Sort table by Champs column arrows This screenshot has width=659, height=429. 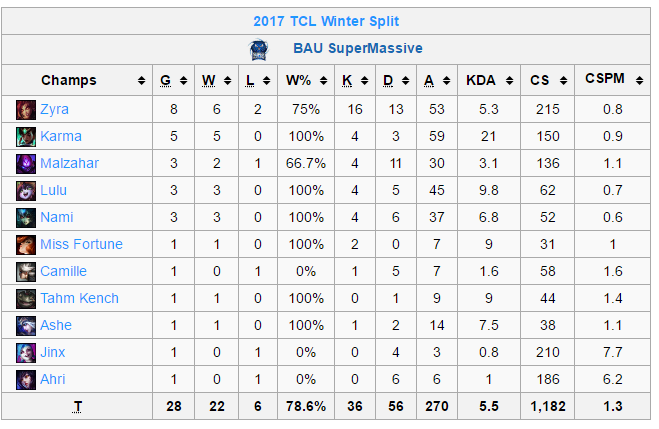pyautogui.click(x=142, y=81)
